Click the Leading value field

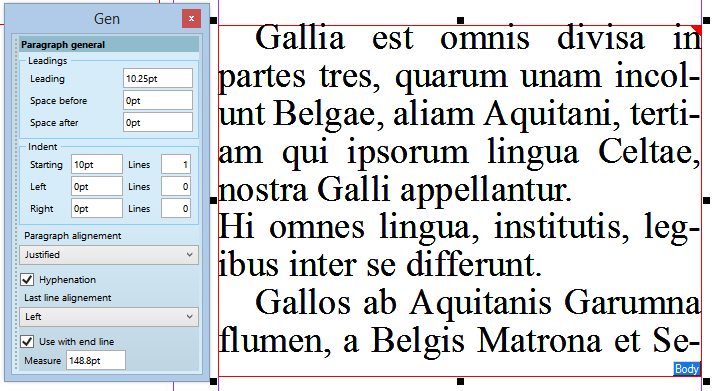tap(158, 78)
